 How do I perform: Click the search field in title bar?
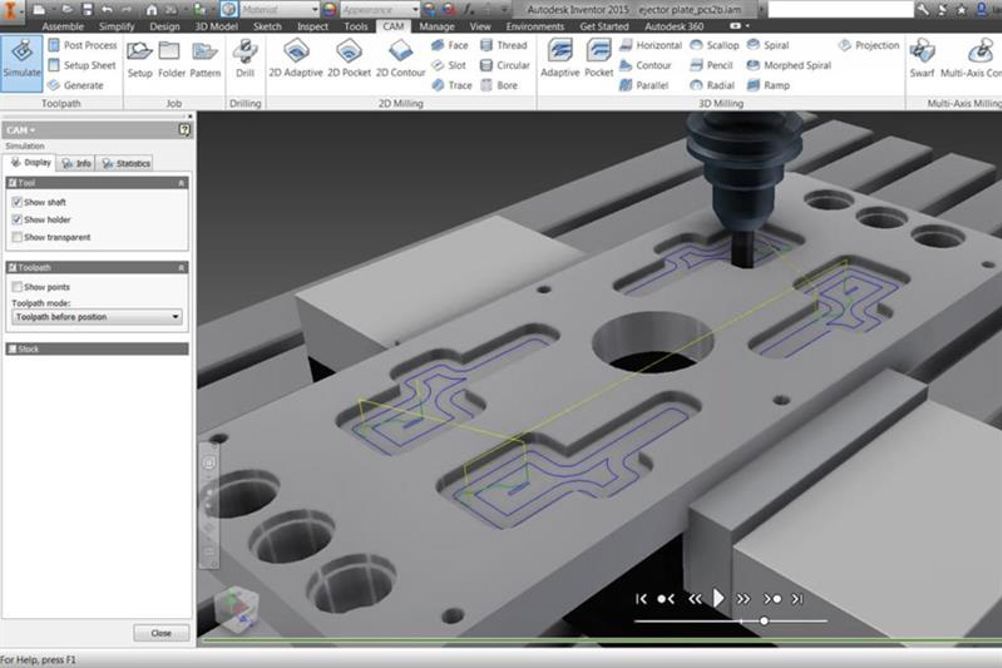(840, 9)
